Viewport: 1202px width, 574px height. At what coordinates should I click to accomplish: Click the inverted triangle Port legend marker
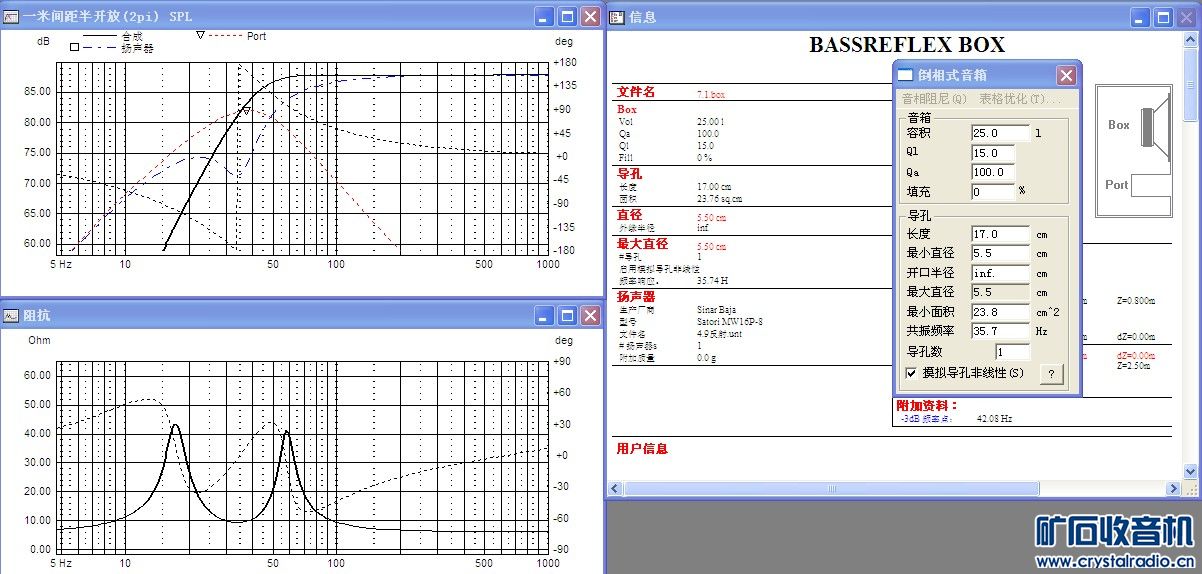click(200, 36)
